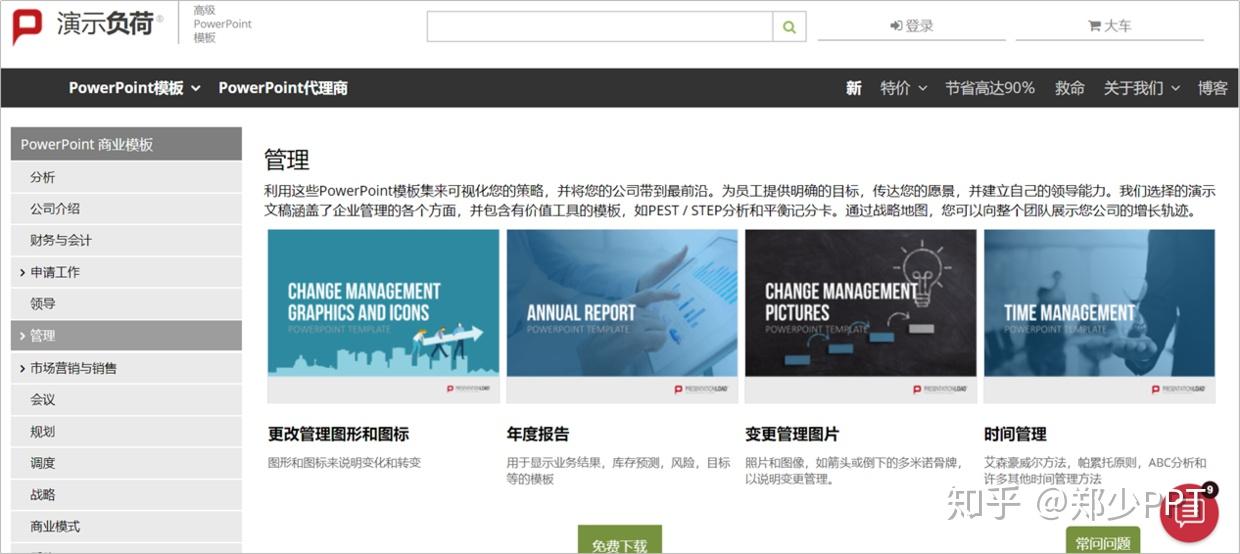Select 分析 in the sidebar

(126, 177)
